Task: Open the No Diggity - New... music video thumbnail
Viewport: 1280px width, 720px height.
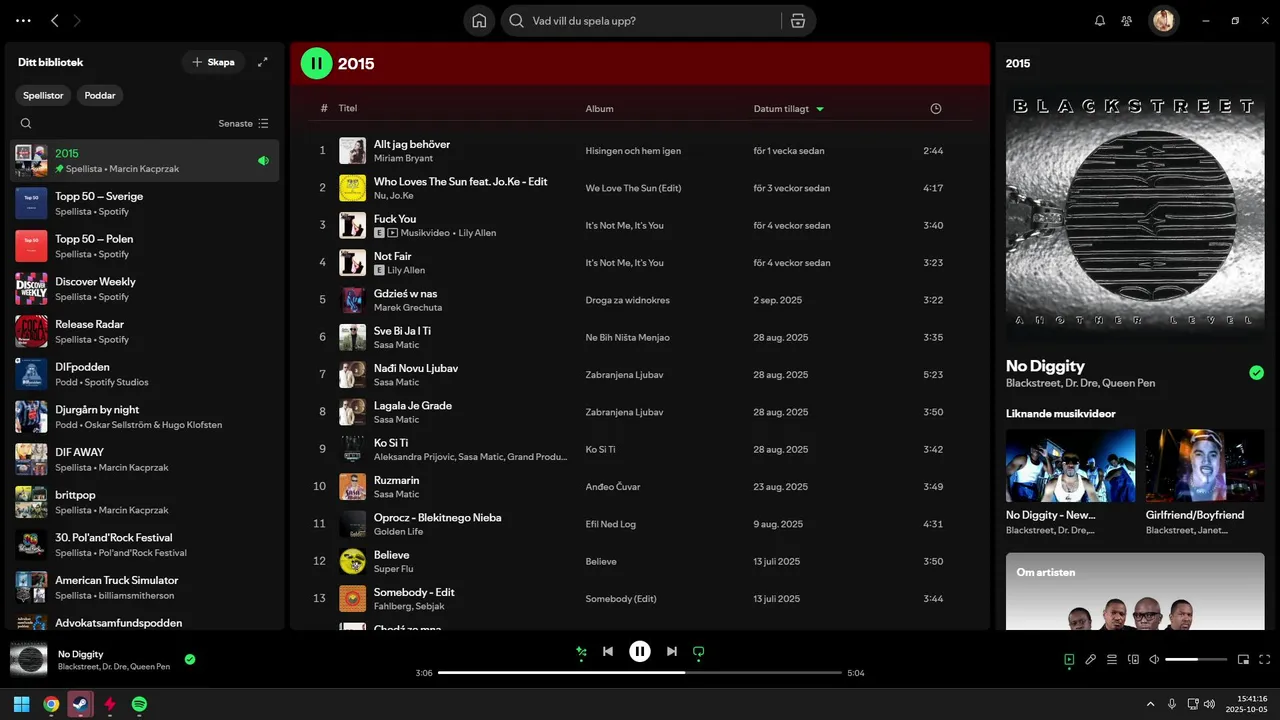Action: [x=1070, y=466]
